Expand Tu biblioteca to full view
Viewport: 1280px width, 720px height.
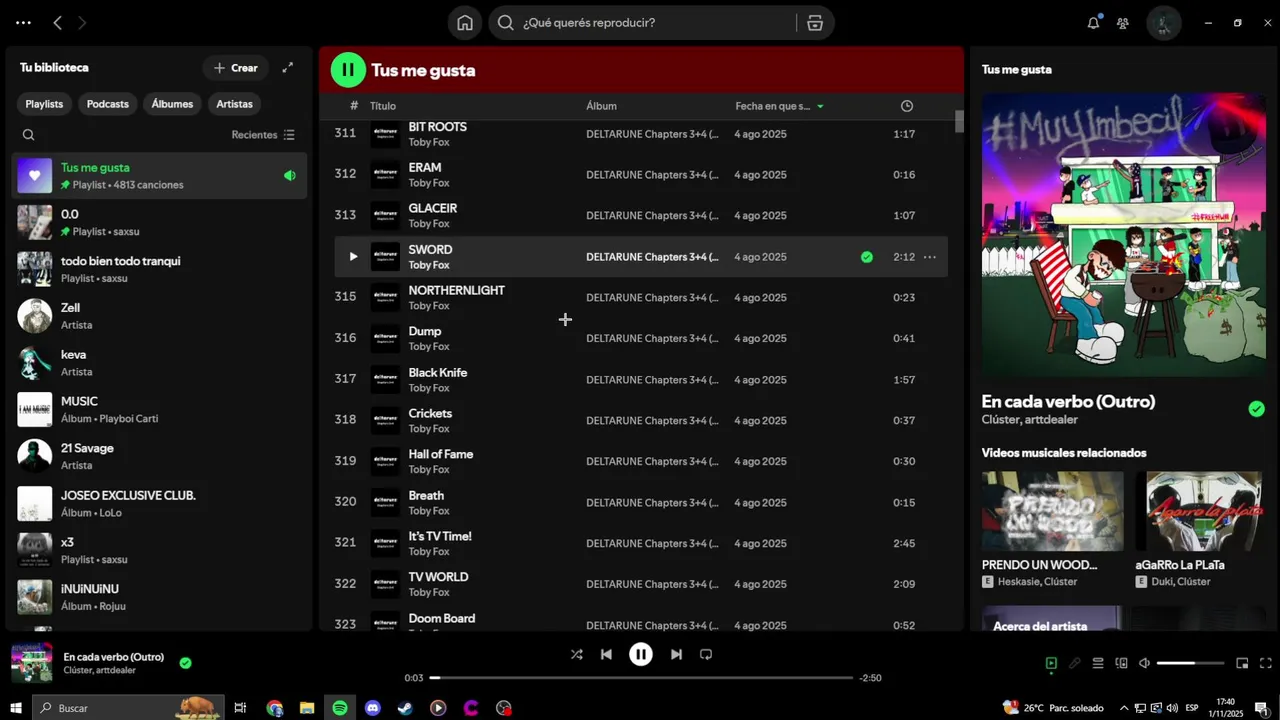tap(288, 67)
